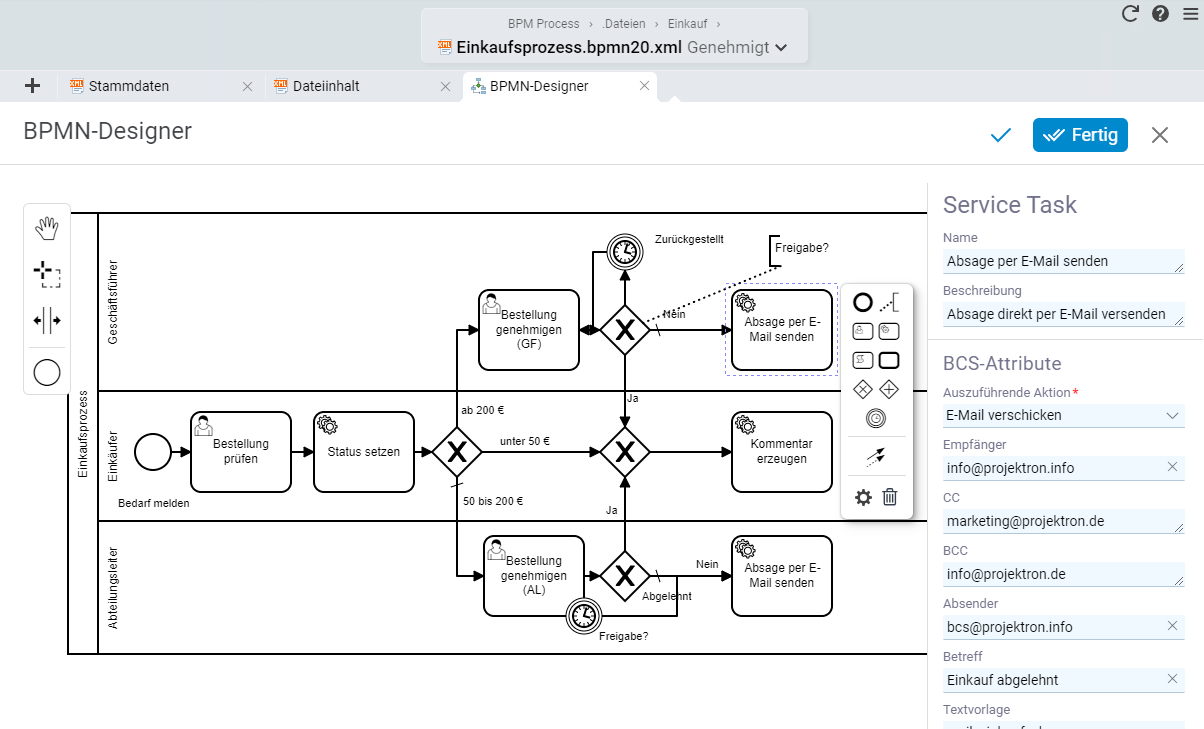Edit the CC field
Screen dimensions: 1204x729
tap(1063, 521)
